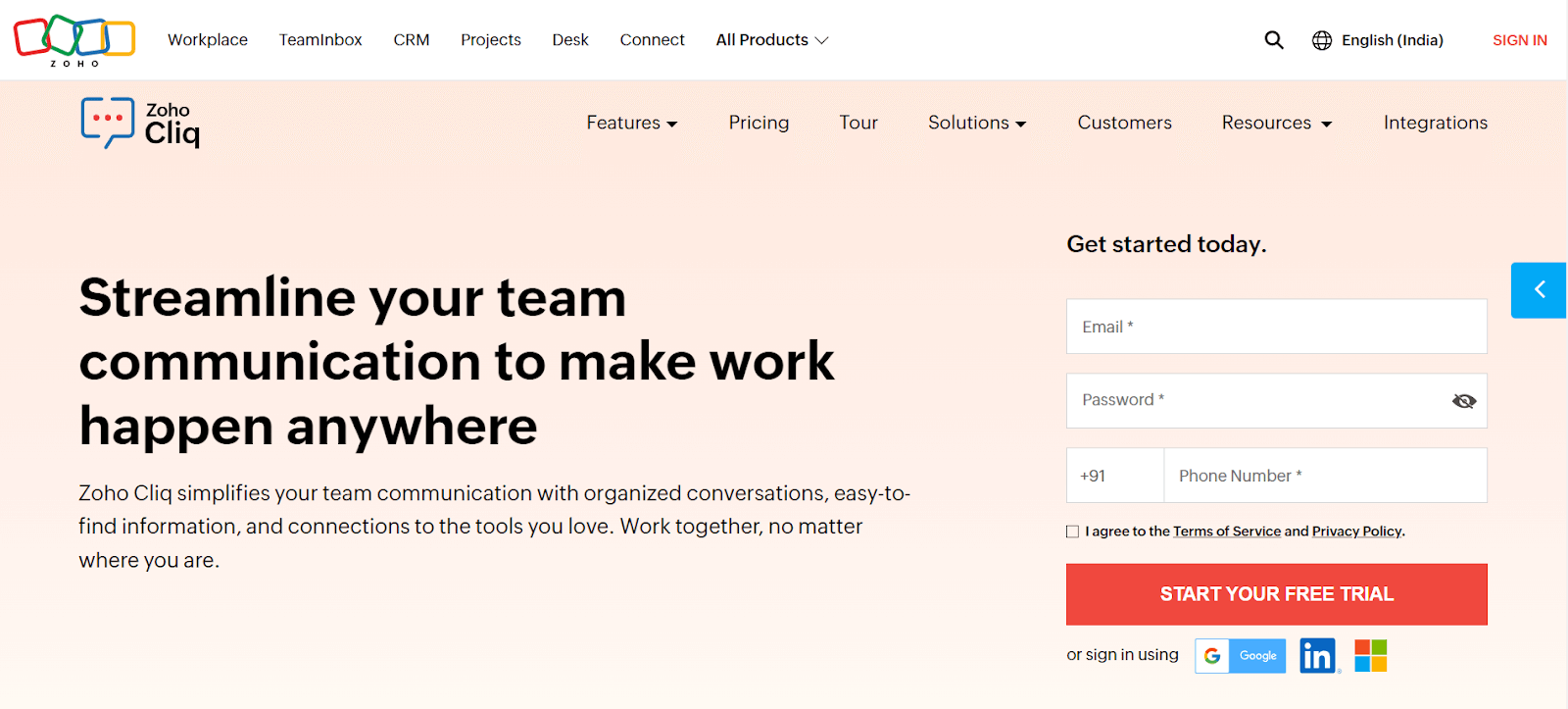Viewport: 1568px width, 709px height.
Task: Toggle password visibility eye icon
Action: click(1463, 401)
